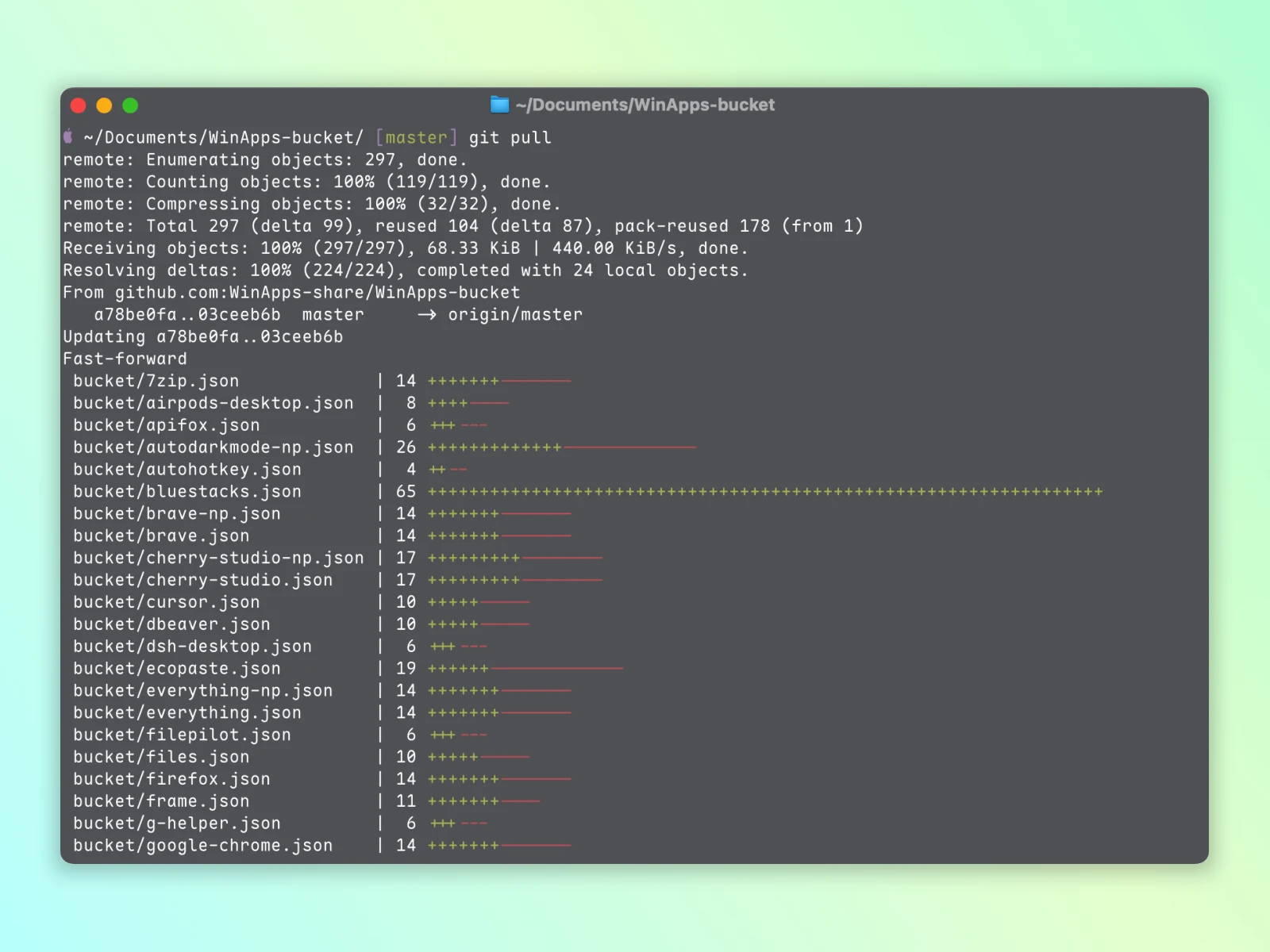Screen dimensions: 1270x952
Task: Click the change count 11 for frame.json
Action: click(x=406, y=802)
